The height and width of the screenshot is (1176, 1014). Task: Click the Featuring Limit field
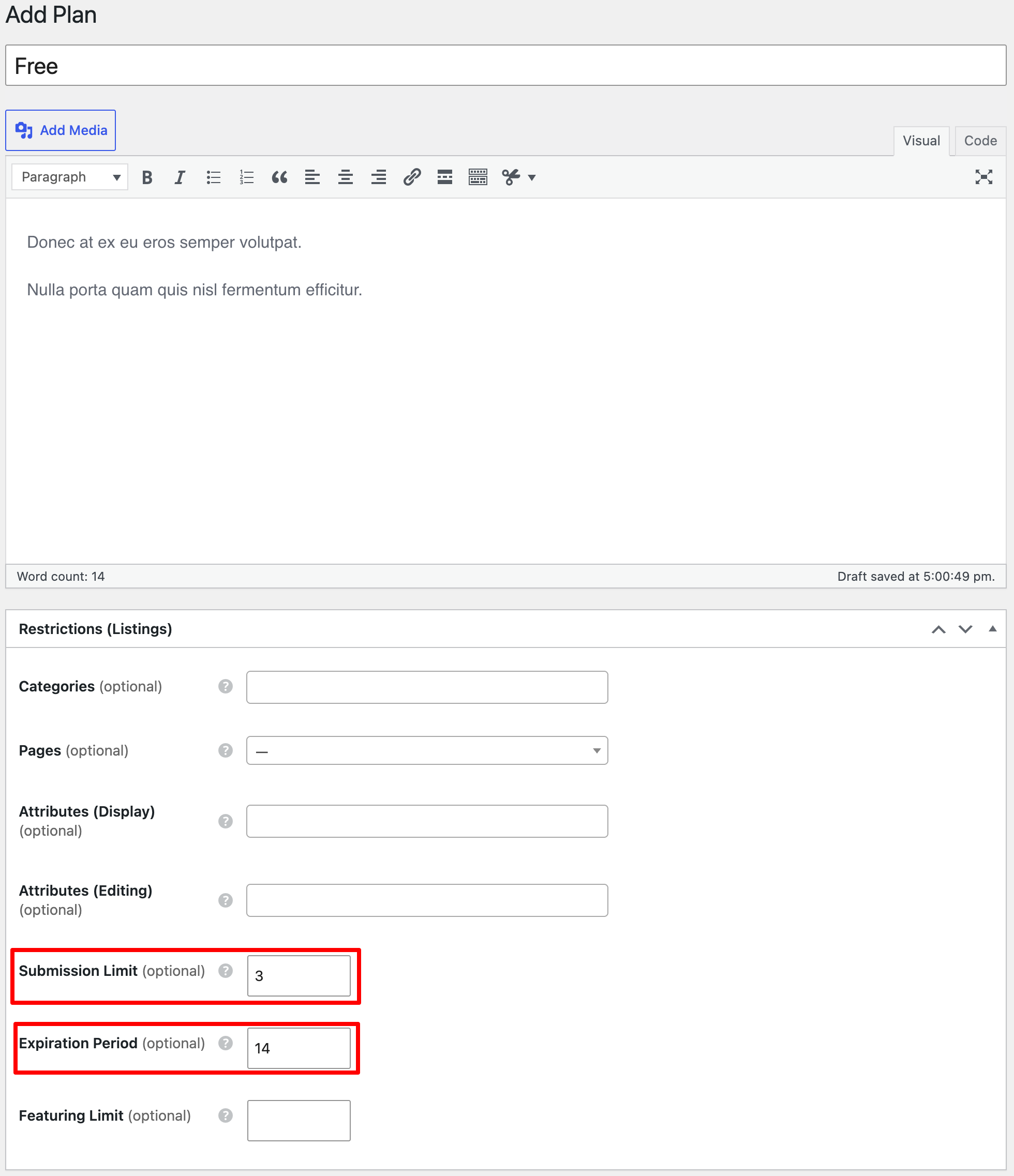[299, 1120]
